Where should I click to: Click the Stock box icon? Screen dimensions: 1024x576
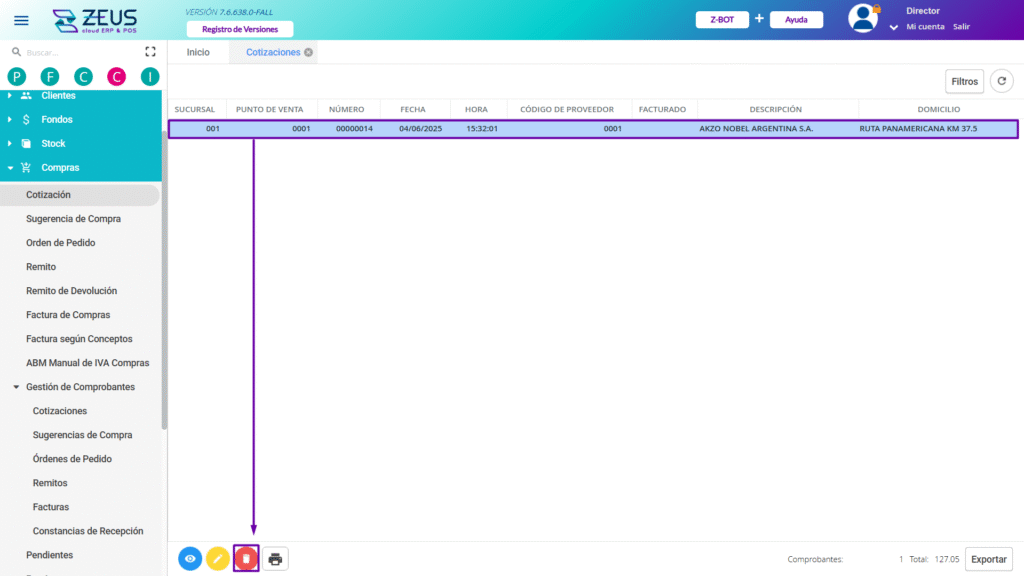[26, 144]
